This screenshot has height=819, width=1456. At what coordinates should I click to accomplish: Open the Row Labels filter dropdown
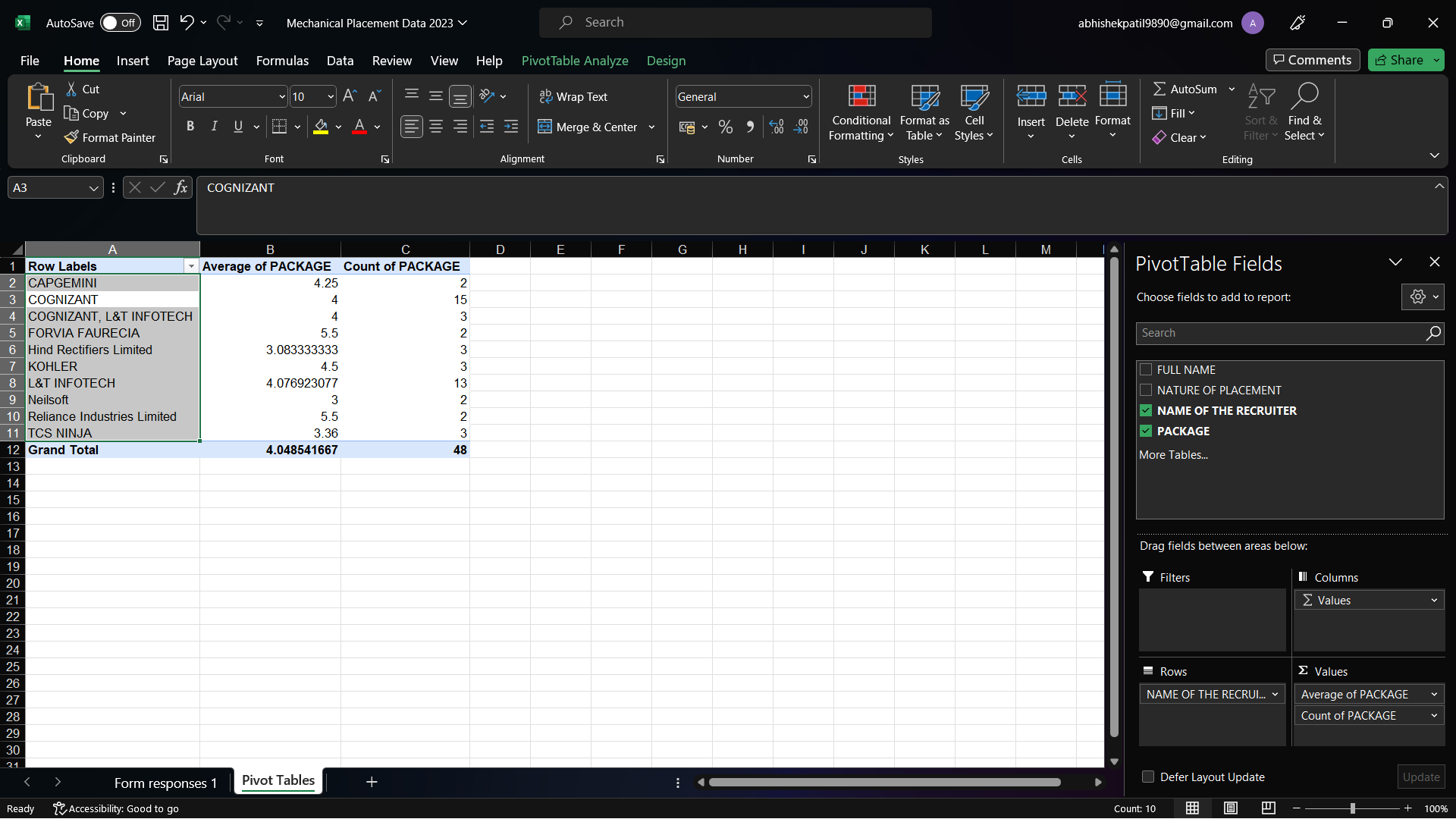point(191,266)
